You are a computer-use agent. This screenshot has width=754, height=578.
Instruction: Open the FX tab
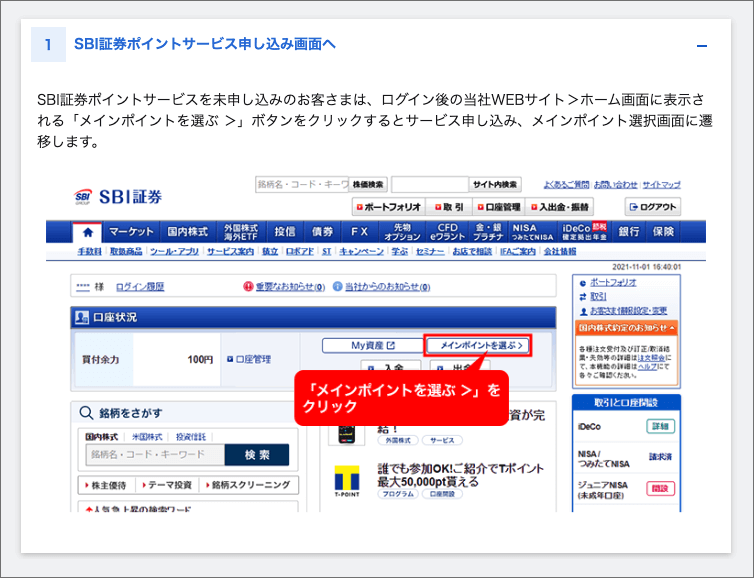pos(359,232)
